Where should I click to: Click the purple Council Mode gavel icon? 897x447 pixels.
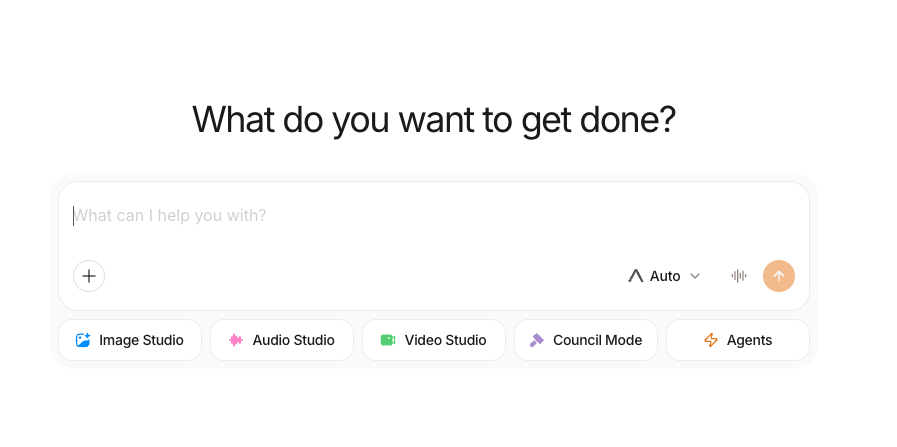click(x=537, y=340)
